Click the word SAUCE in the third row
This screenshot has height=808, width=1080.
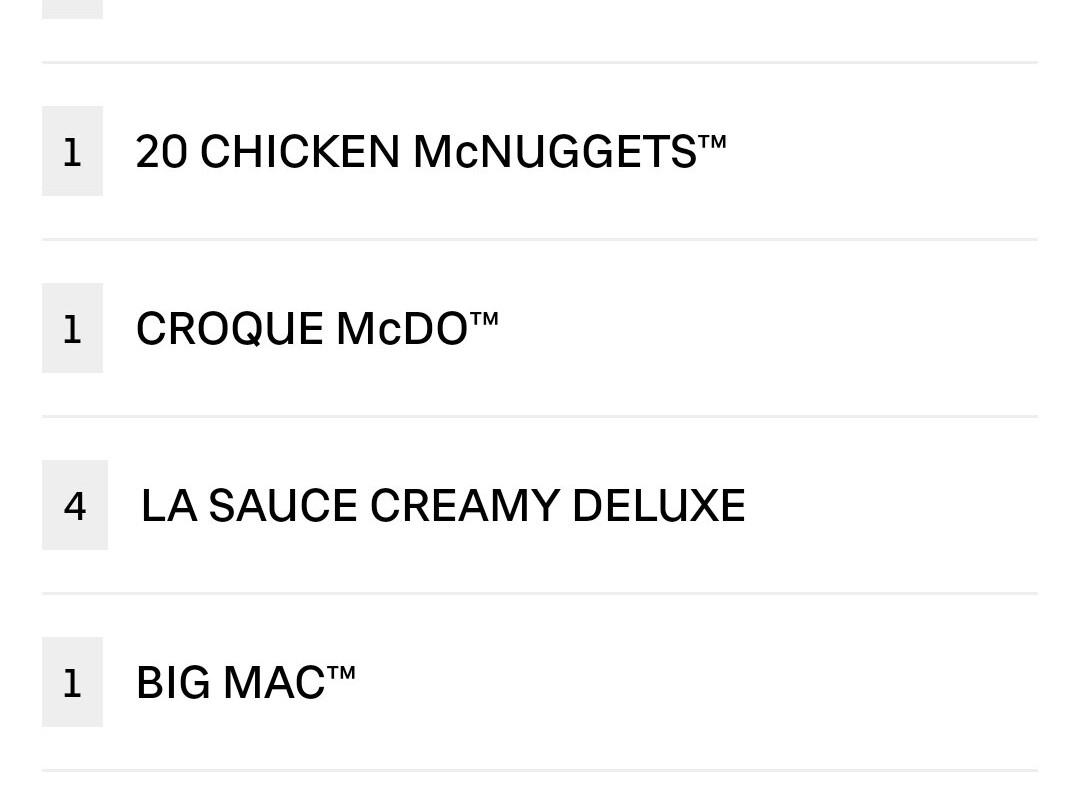283,506
